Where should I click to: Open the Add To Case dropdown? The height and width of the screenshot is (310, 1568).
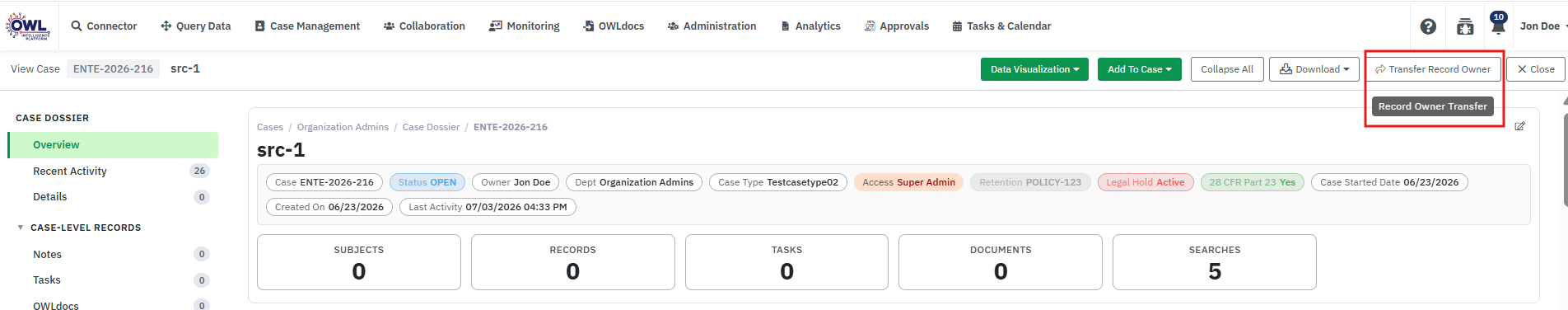[1140, 69]
